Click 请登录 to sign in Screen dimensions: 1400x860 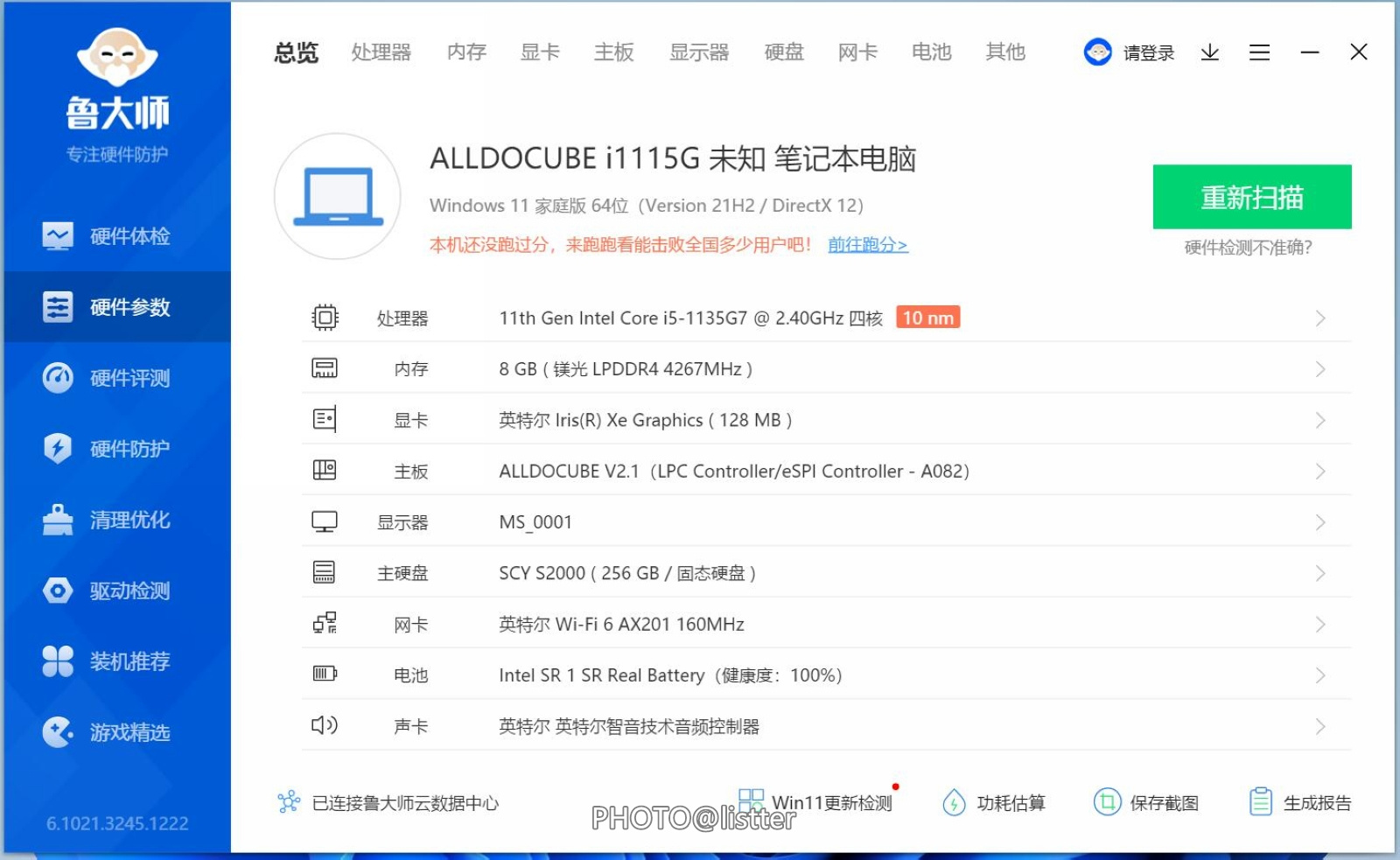coord(1147,53)
